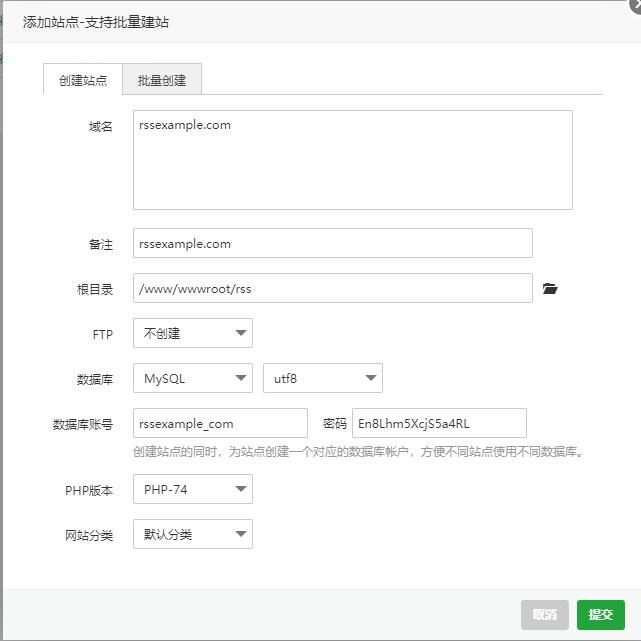This screenshot has width=641, height=641.
Task: Open the MySQL database type dropdown
Action: 192,379
